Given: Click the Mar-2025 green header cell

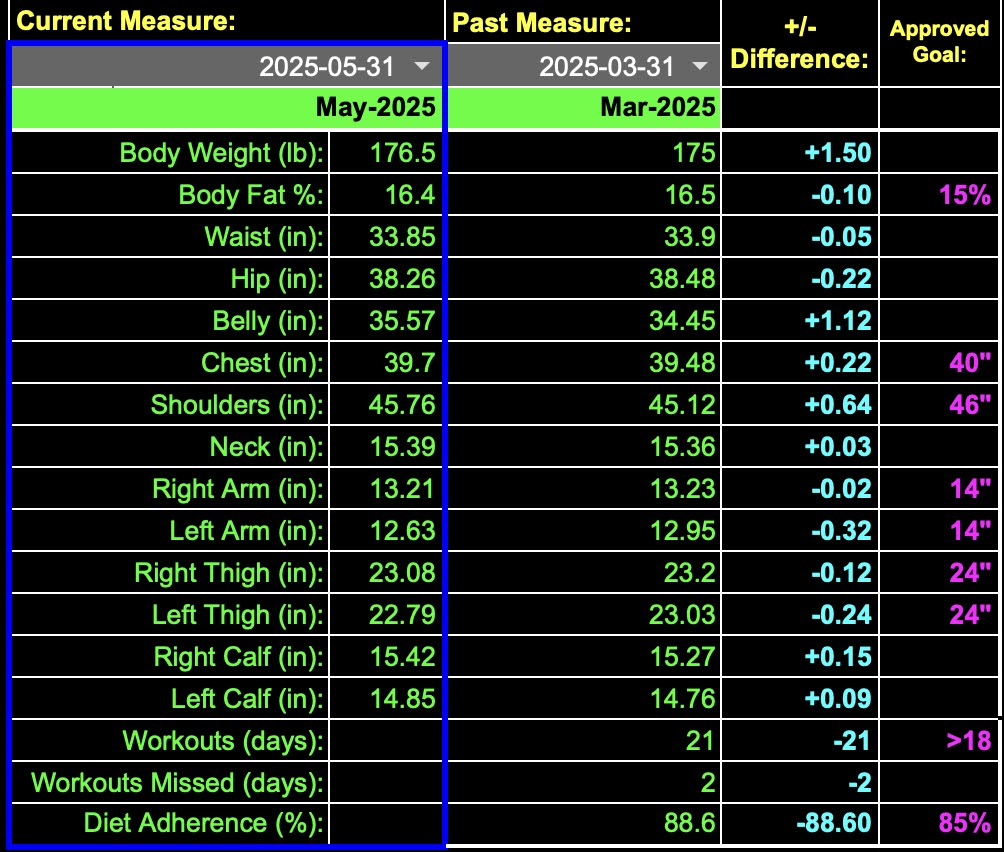Looking at the screenshot, I should (x=658, y=108).
